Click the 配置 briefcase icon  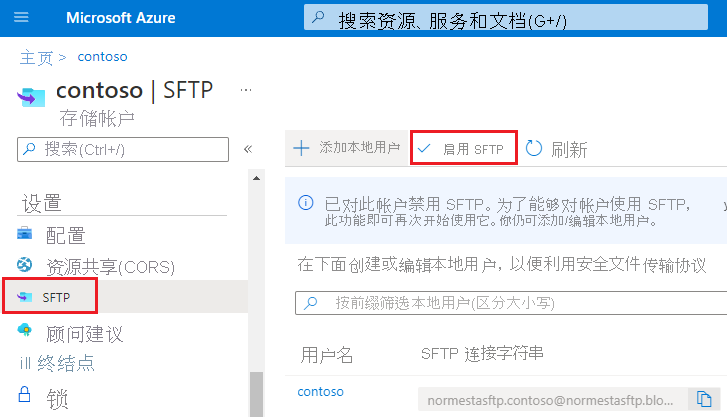point(25,235)
